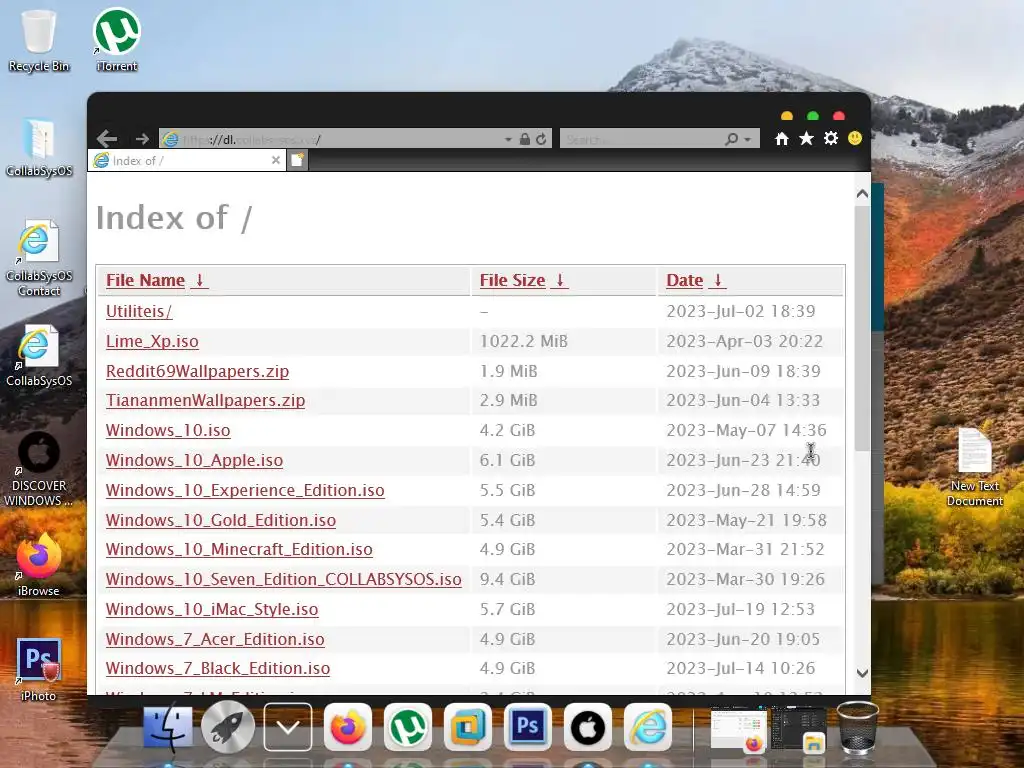Viewport: 1024px width, 768px height.
Task: Download Windows_7_Black_Edition.iso
Action: pyautogui.click(x=218, y=668)
